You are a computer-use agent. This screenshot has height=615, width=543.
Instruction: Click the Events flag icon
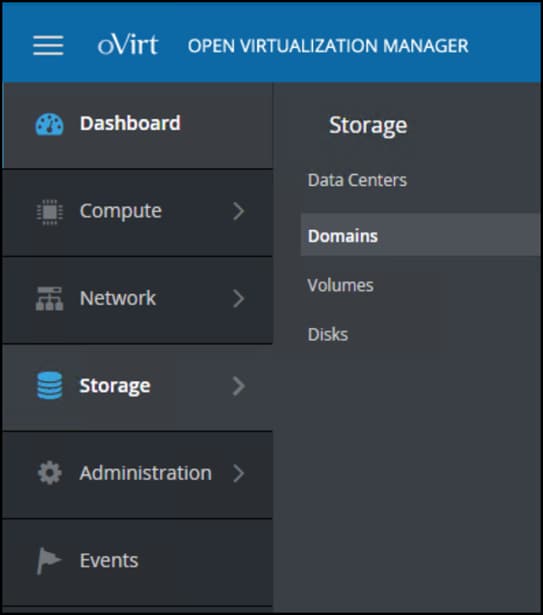[49, 561]
